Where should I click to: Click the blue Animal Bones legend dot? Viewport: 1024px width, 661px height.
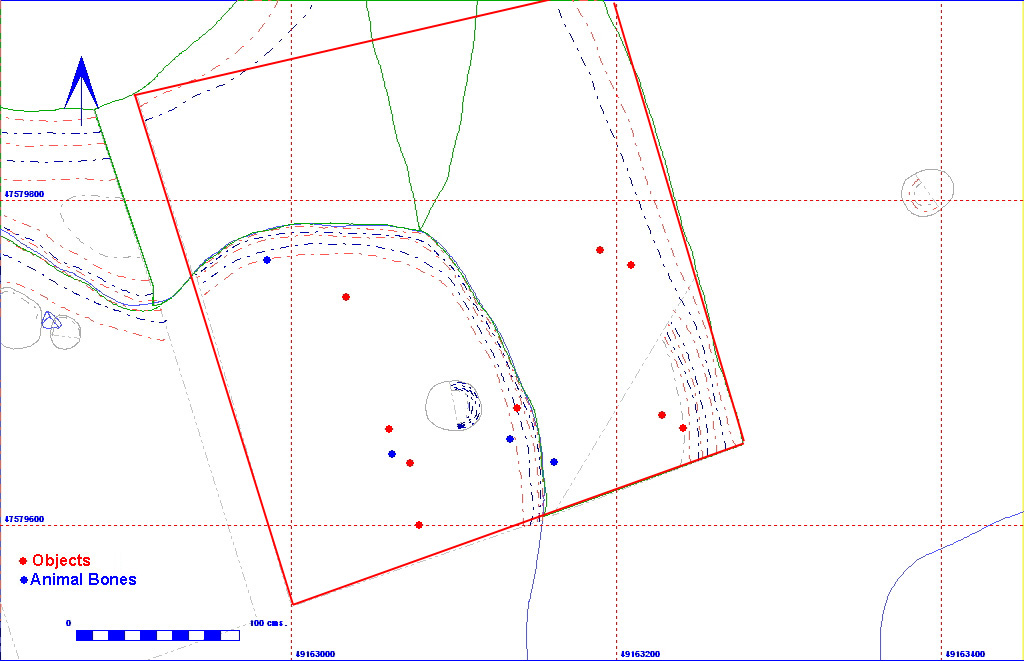tap(23, 580)
